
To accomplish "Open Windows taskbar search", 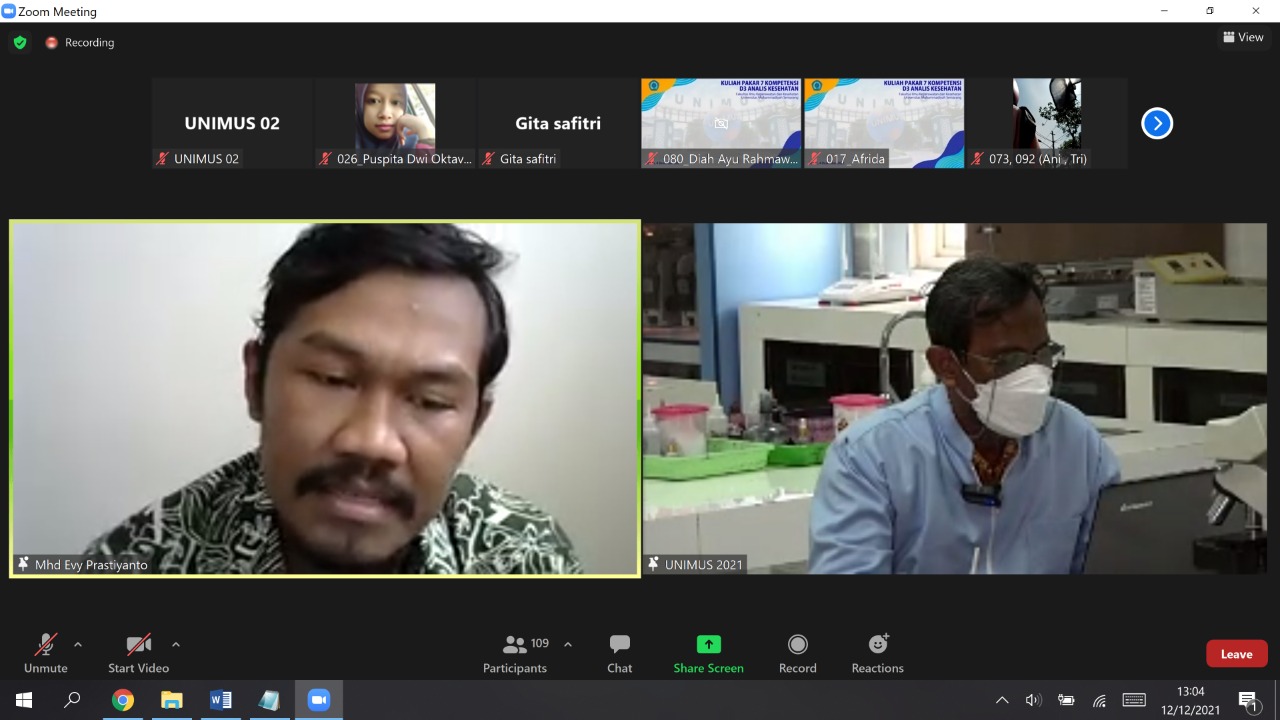I will (72, 700).
